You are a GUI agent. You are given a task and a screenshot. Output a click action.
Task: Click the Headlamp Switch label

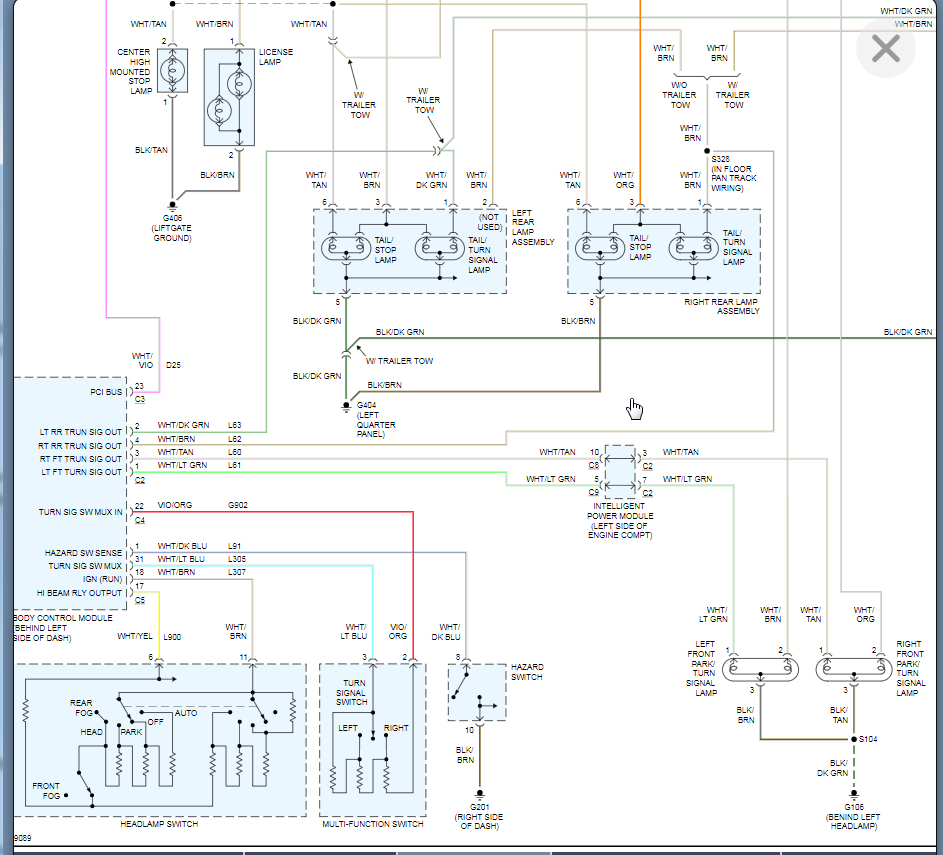159,824
